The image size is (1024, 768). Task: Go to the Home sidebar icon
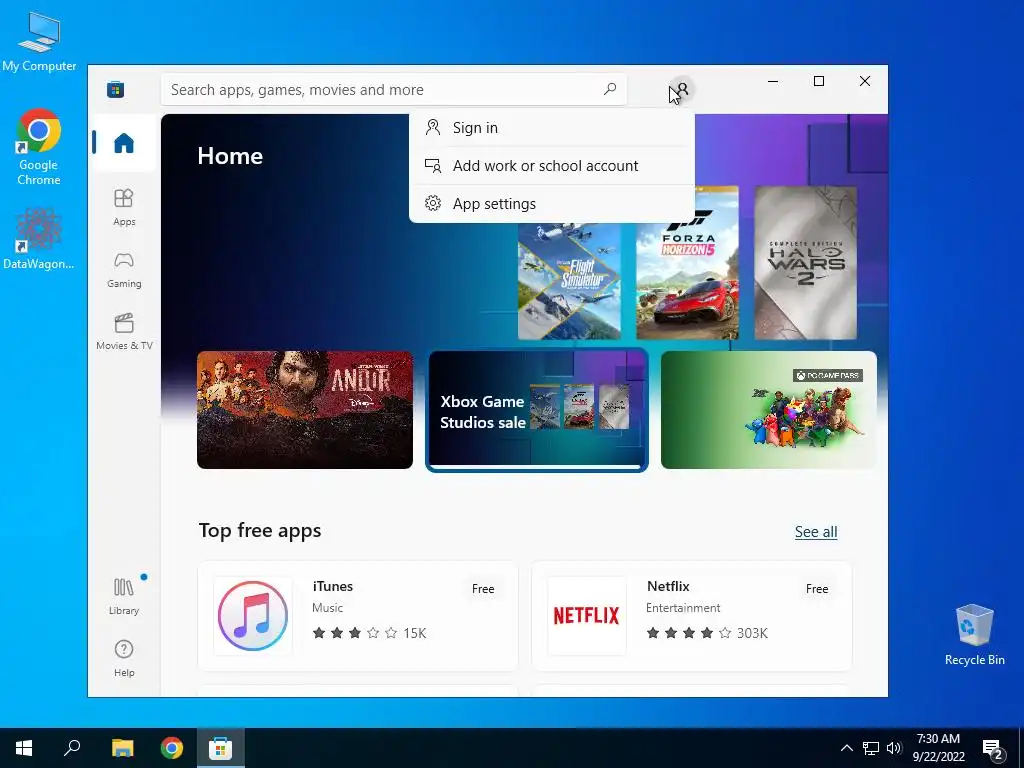[x=124, y=143]
